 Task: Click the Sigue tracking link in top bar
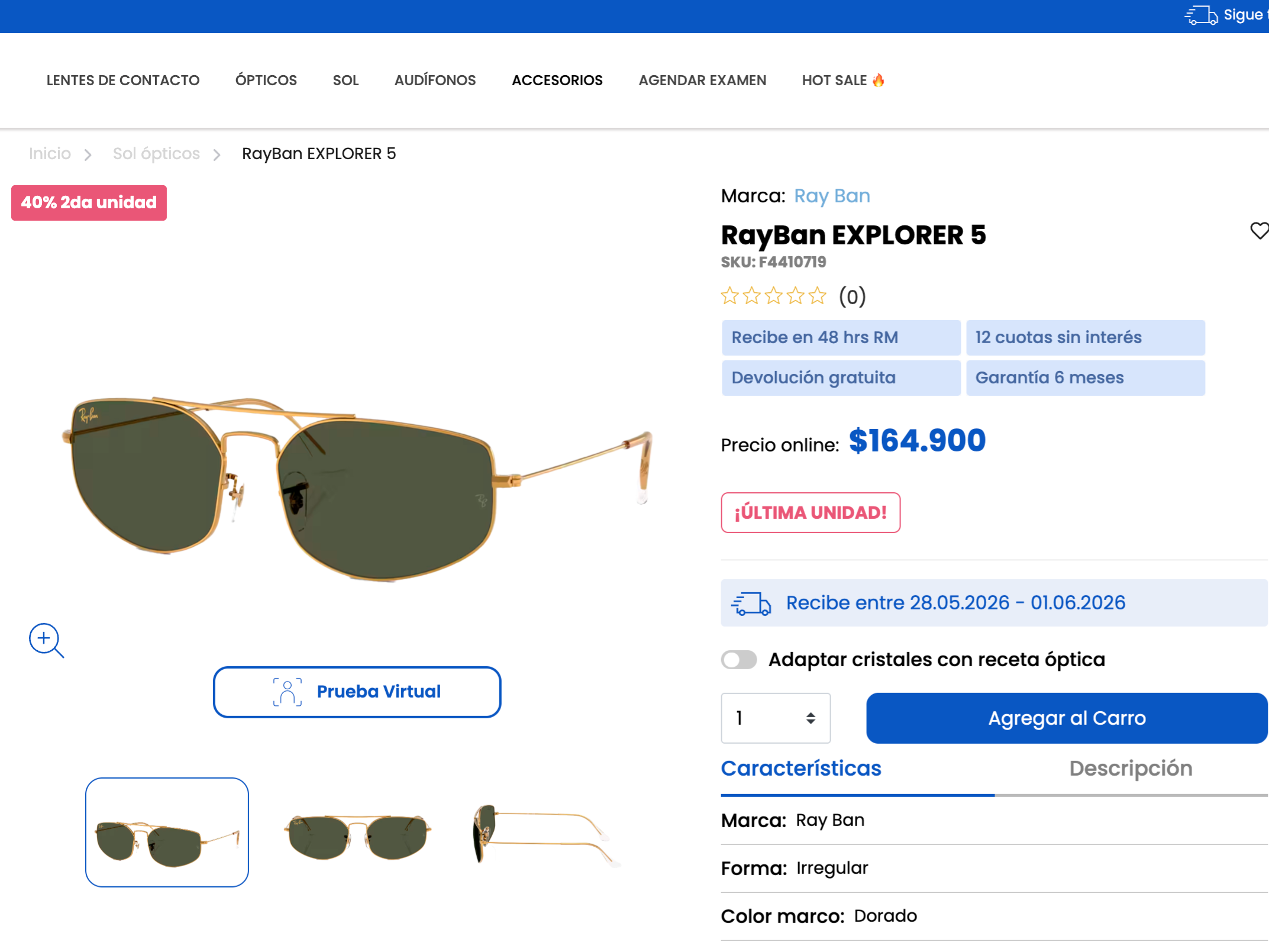tap(1246, 15)
